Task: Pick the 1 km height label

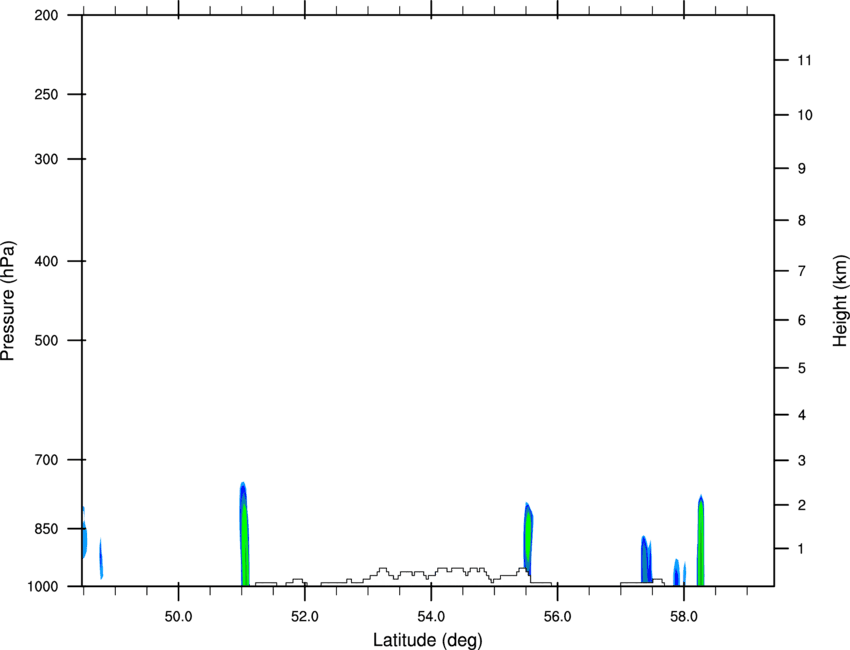Action: [802, 549]
